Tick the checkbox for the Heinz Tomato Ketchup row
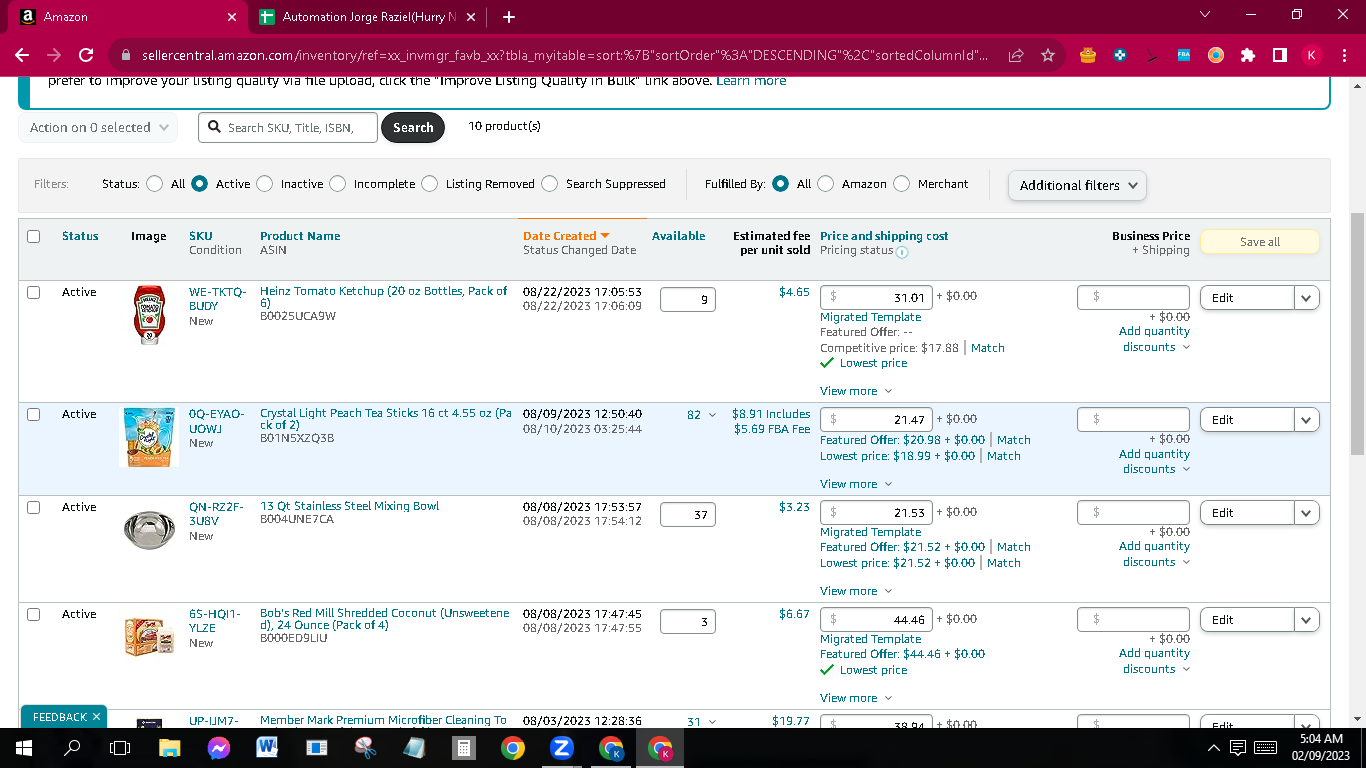 click(33, 292)
